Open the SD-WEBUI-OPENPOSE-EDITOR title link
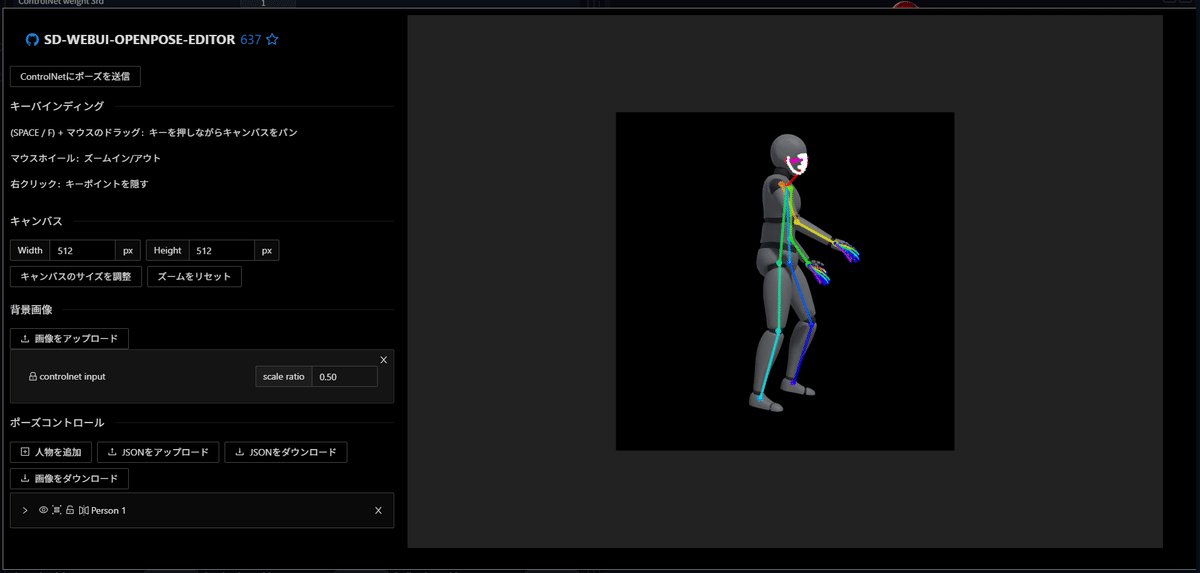 coord(140,40)
